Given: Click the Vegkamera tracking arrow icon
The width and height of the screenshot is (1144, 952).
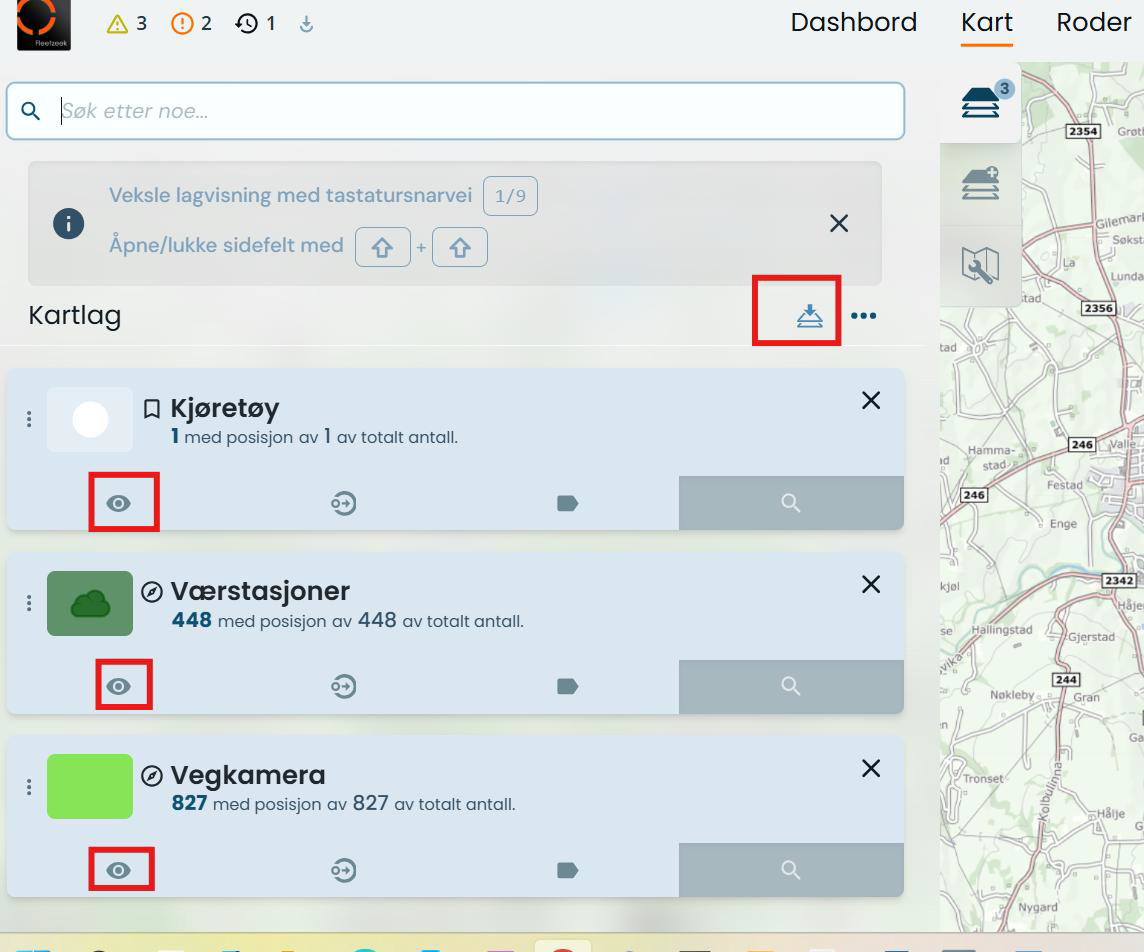Looking at the screenshot, I should pos(343,870).
